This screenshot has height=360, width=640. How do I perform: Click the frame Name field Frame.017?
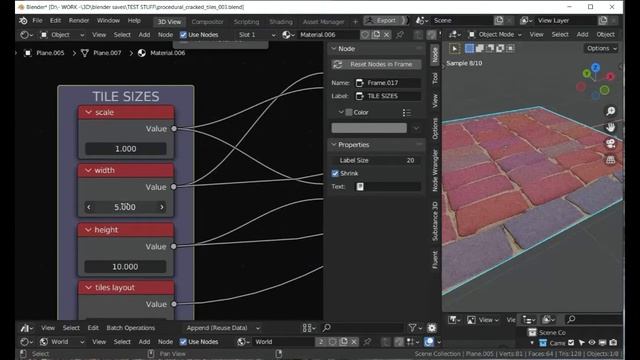387,83
